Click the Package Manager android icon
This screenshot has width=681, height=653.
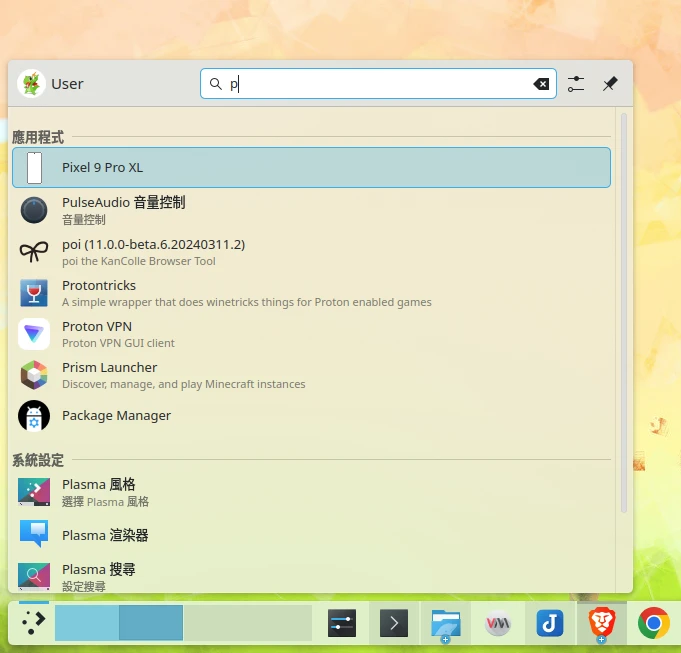click(x=34, y=416)
